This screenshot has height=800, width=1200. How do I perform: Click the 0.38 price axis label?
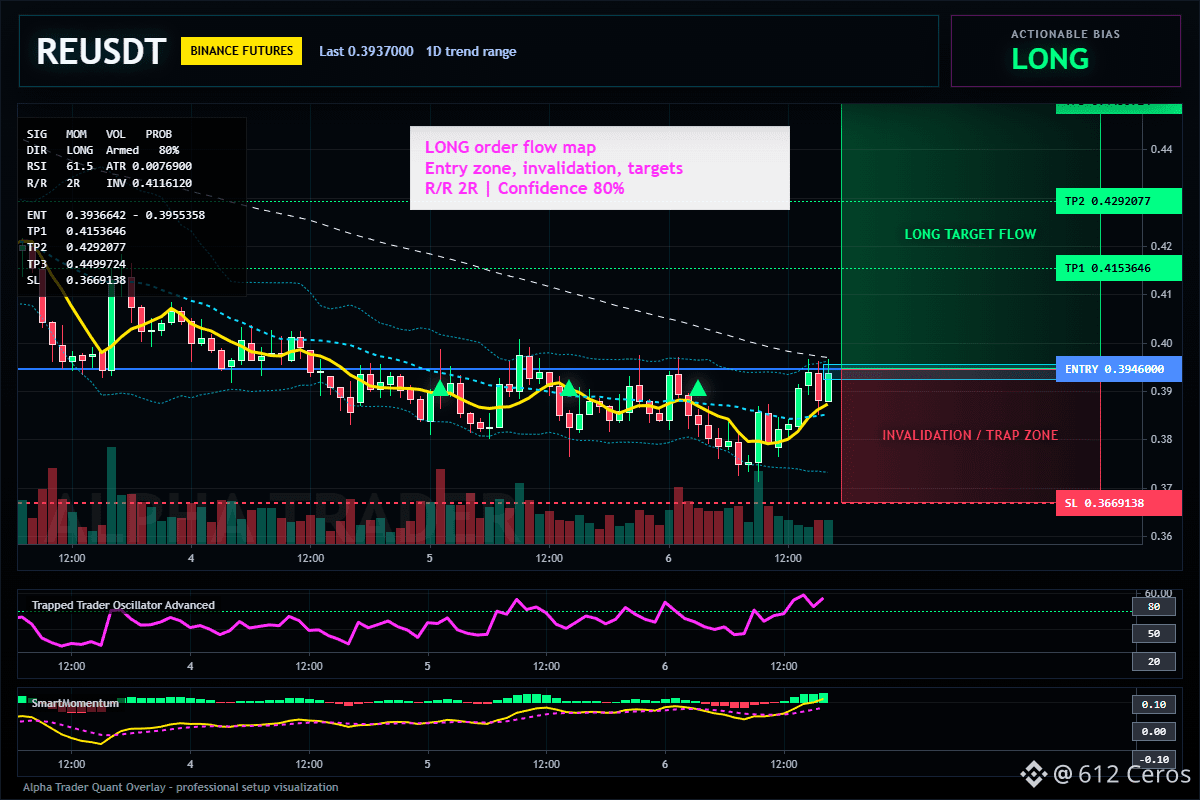pyautogui.click(x=1161, y=439)
